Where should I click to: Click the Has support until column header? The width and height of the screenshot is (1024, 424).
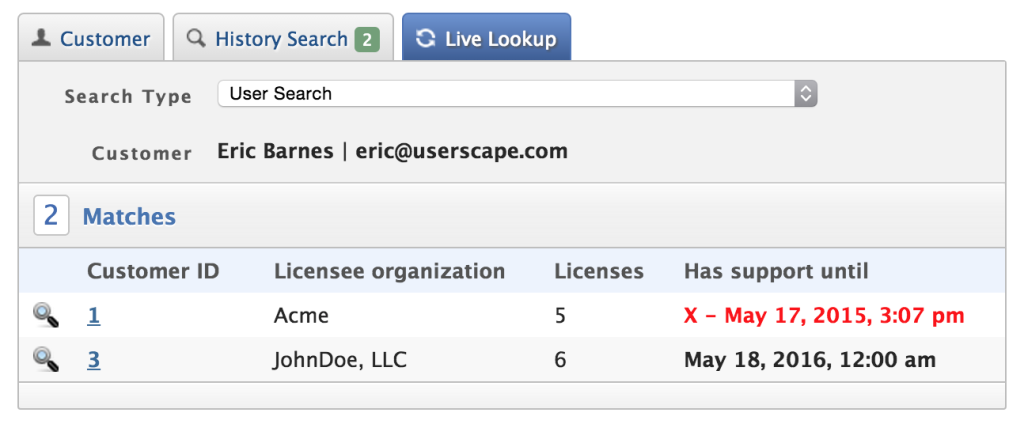pos(776,271)
